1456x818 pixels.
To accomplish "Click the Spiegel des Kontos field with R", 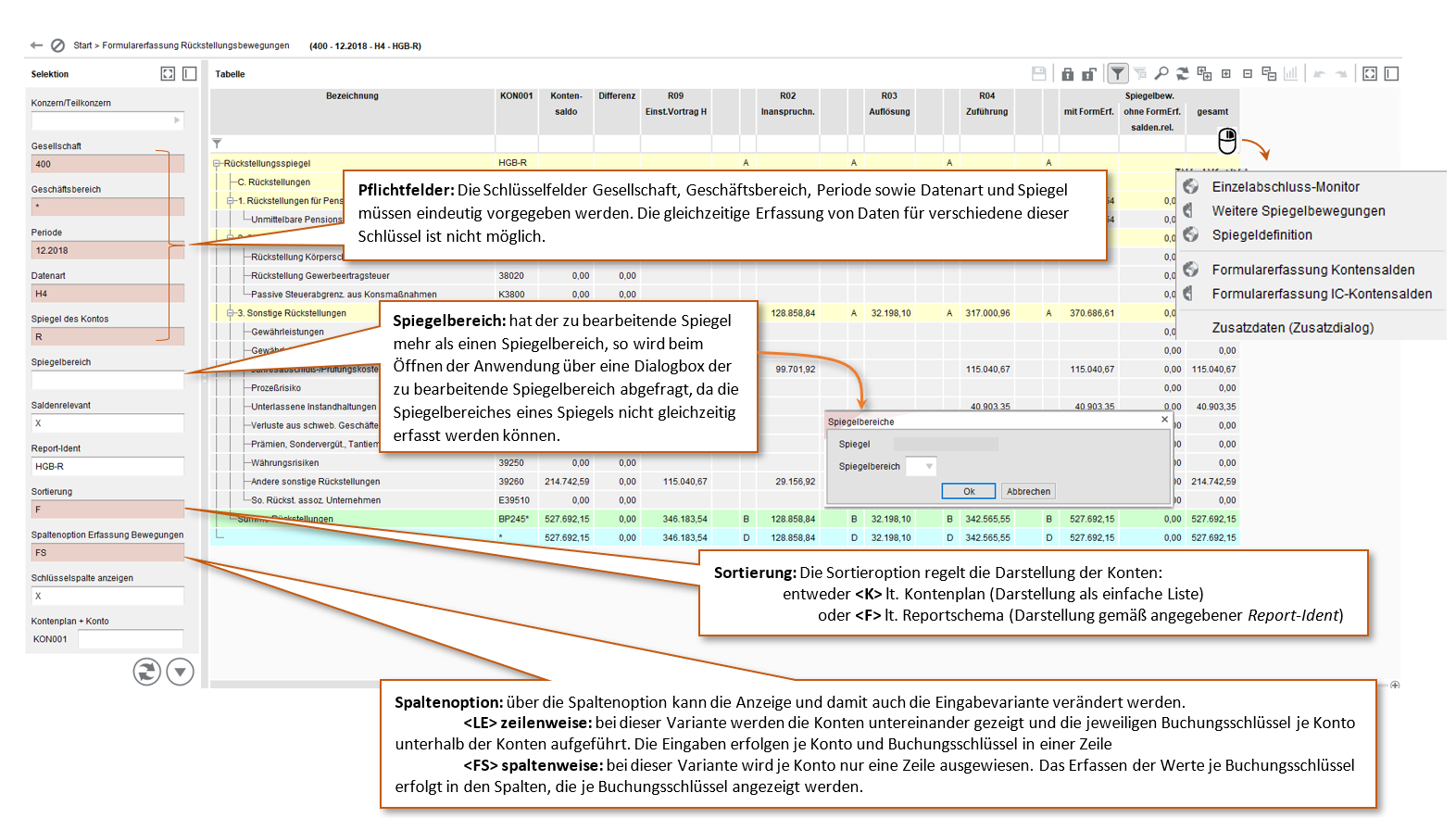I will pyautogui.click(x=107, y=336).
